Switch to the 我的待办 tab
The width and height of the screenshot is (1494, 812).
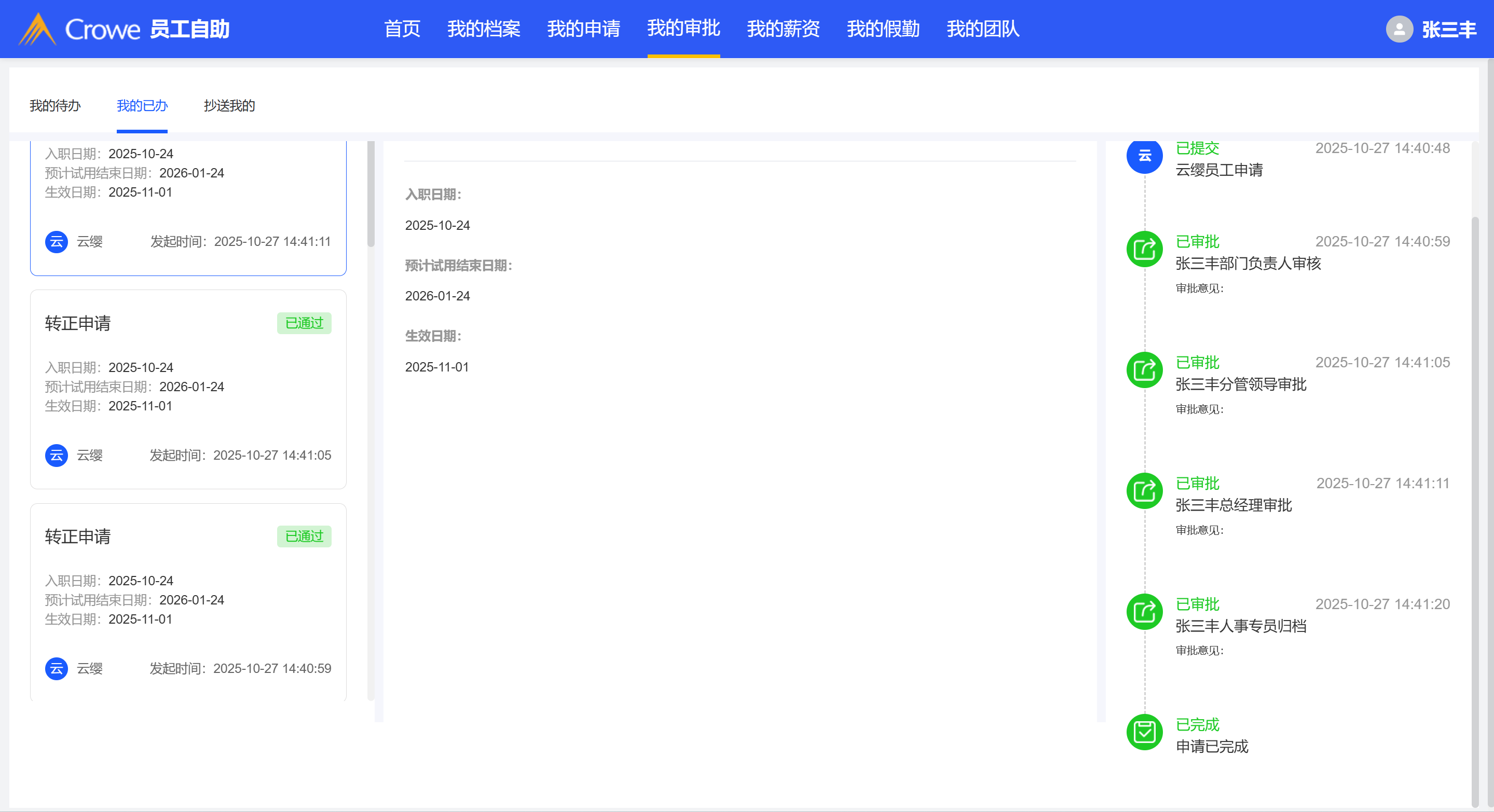pyautogui.click(x=55, y=105)
